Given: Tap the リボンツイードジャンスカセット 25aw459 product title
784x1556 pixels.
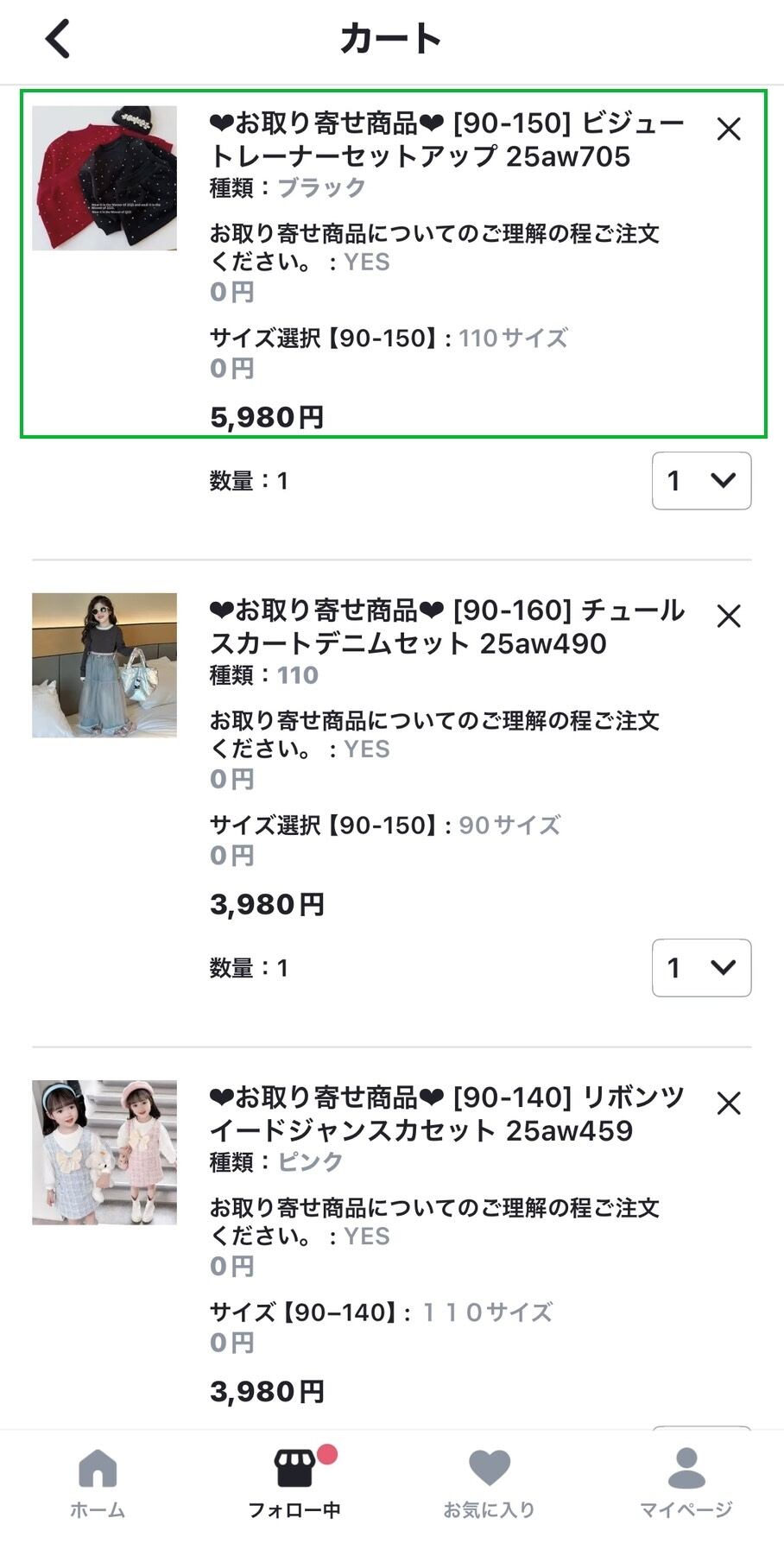Looking at the screenshot, I should point(446,1114).
